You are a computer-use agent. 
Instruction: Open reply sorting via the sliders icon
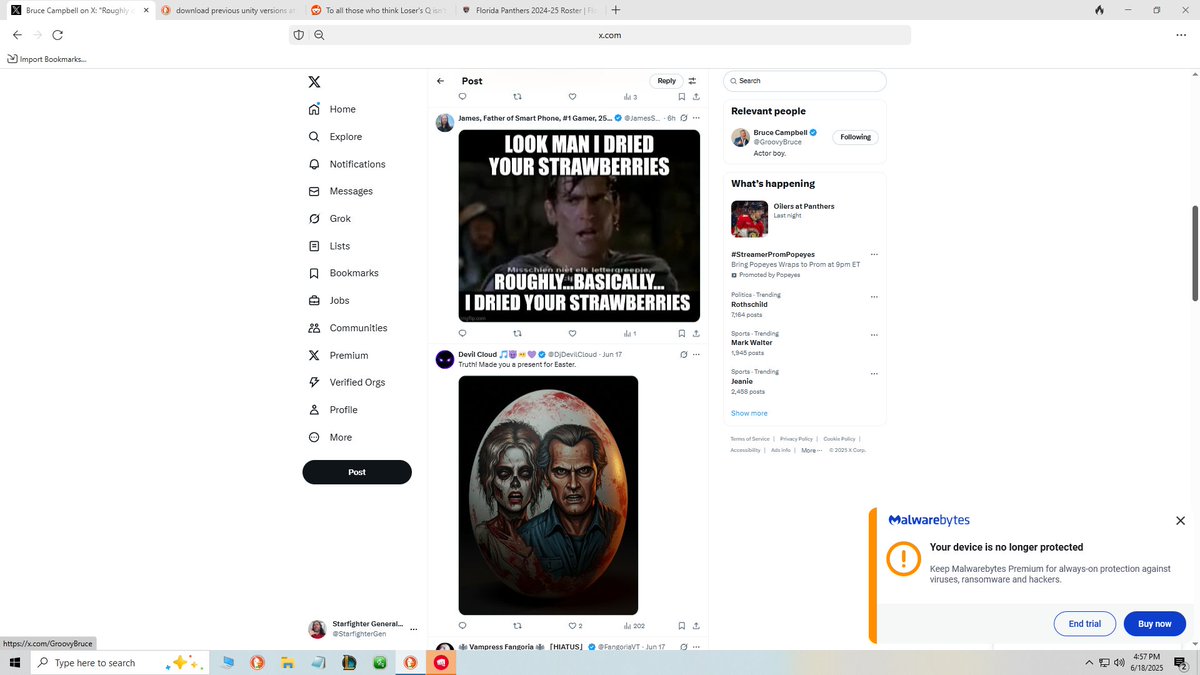(692, 81)
